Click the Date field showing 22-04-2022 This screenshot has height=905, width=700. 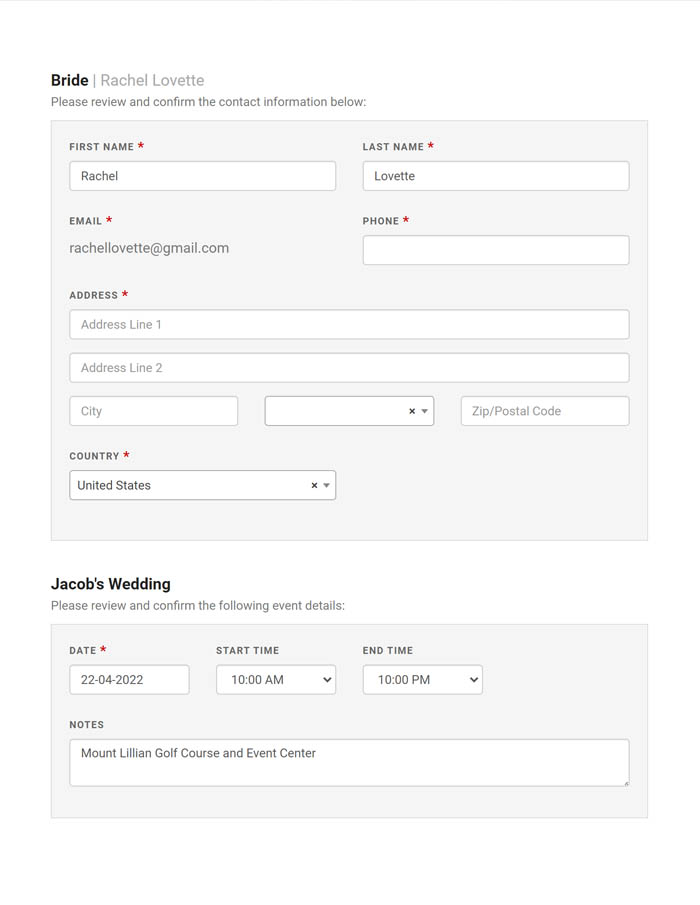(x=129, y=680)
